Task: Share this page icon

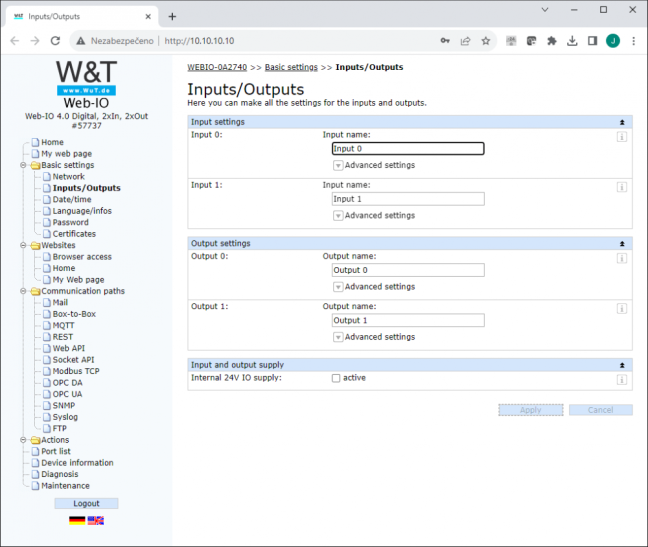Action: pos(465,41)
